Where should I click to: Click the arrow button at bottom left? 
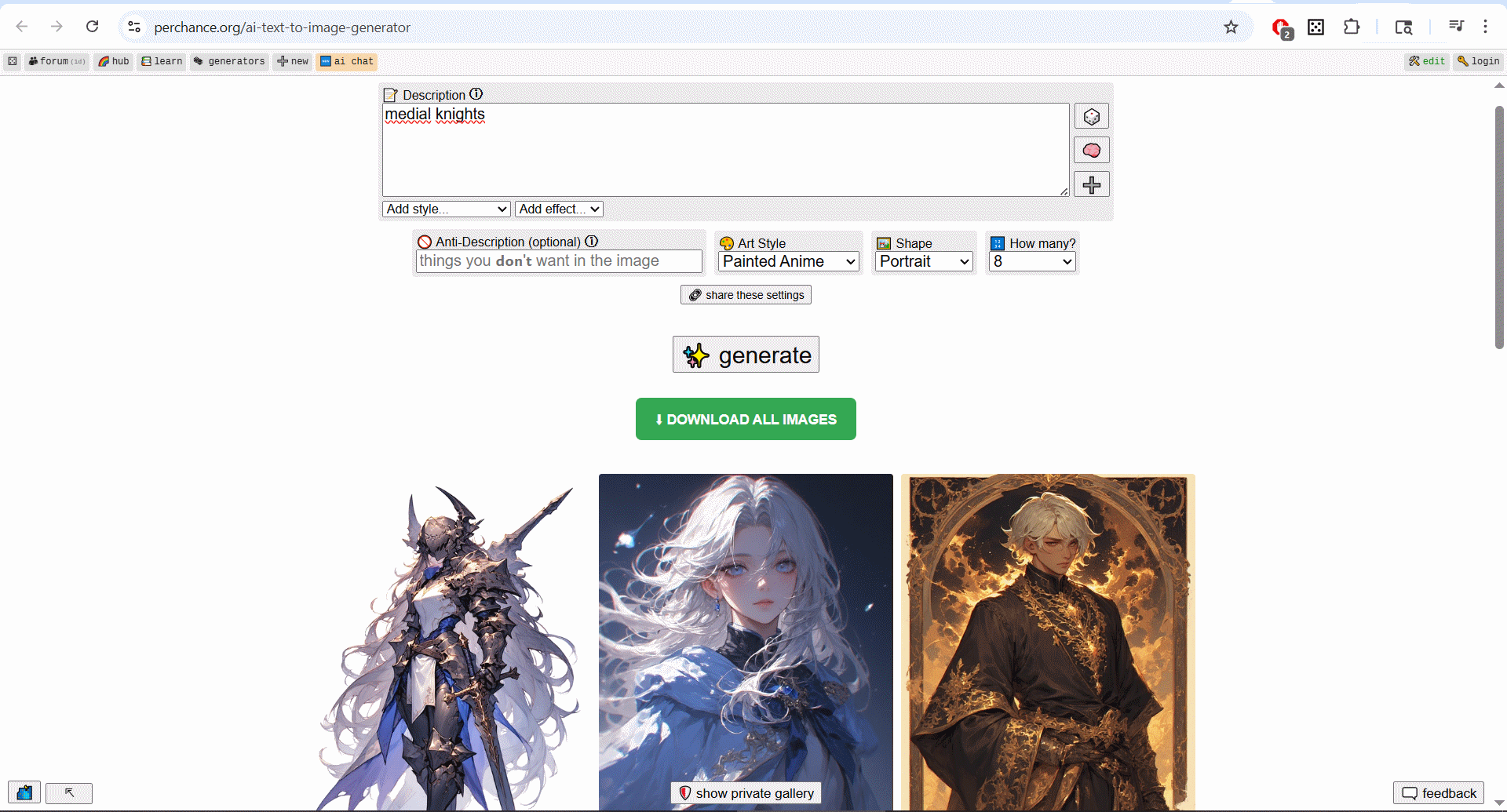pos(69,793)
